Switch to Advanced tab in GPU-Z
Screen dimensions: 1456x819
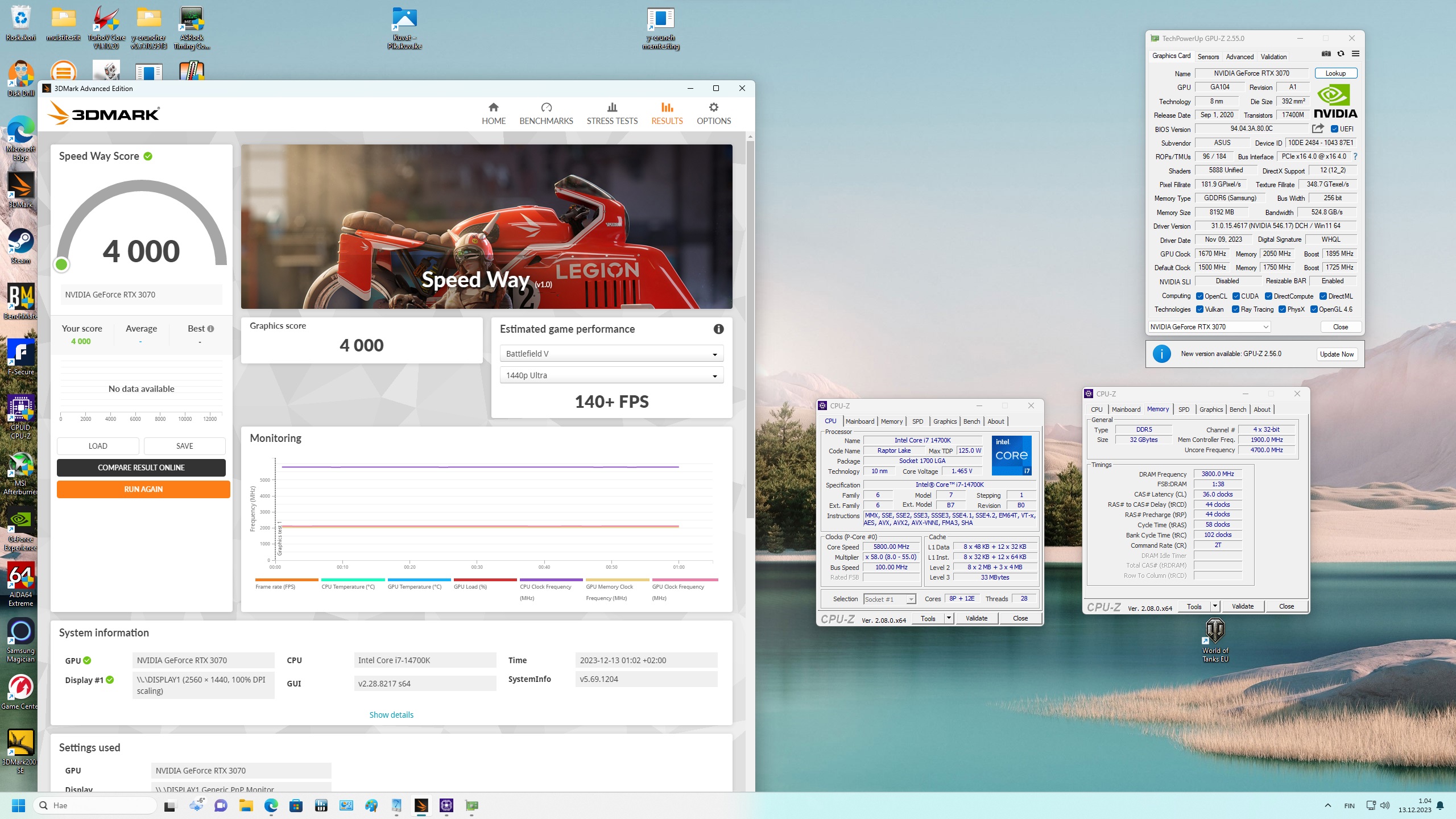[1239, 56]
